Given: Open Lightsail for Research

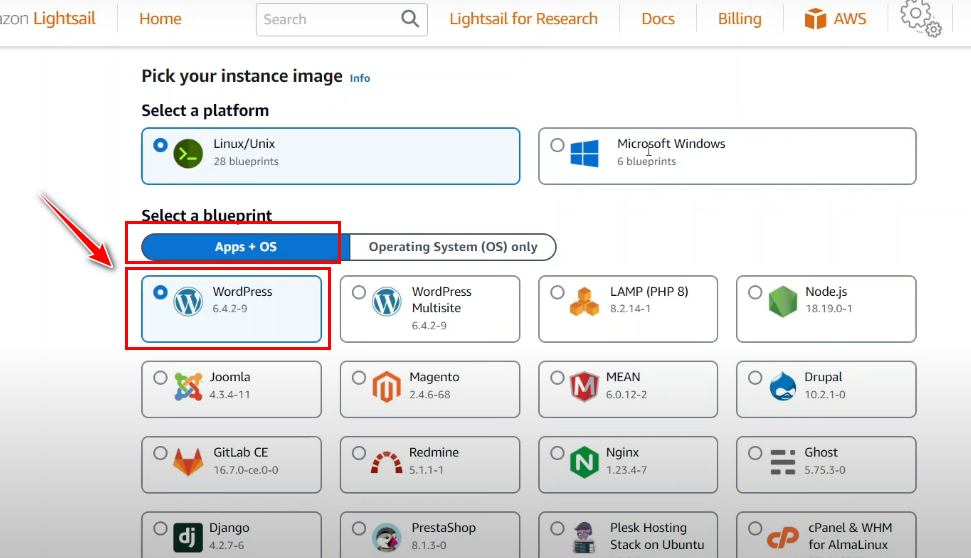Looking at the screenshot, I should pos(523,19).
